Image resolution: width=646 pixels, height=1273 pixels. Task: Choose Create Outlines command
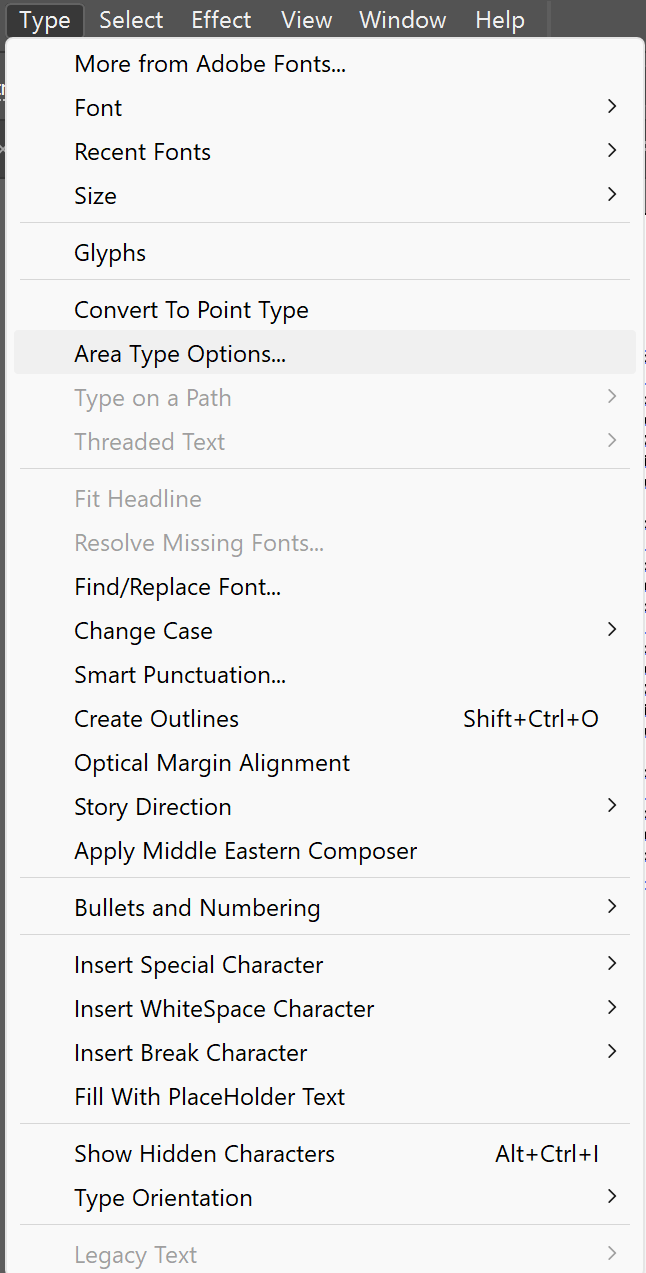click(156, 719)
